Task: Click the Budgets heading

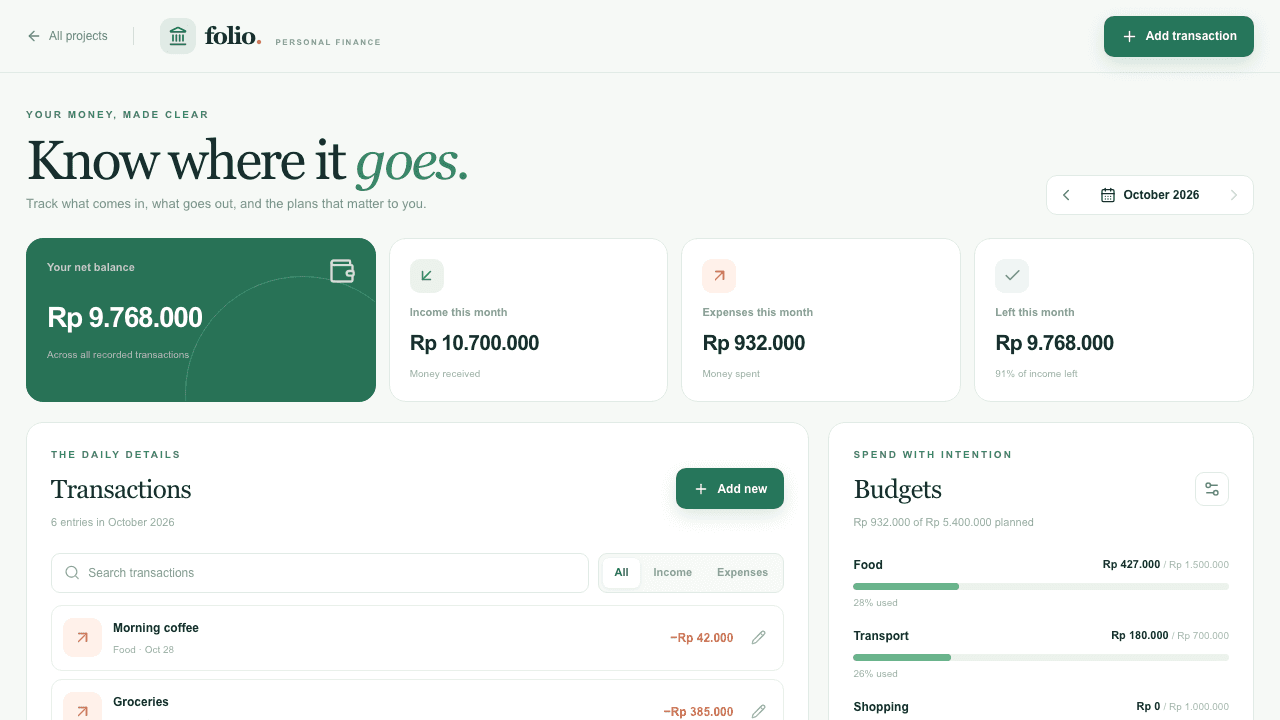Action: (x=897, y=489)
